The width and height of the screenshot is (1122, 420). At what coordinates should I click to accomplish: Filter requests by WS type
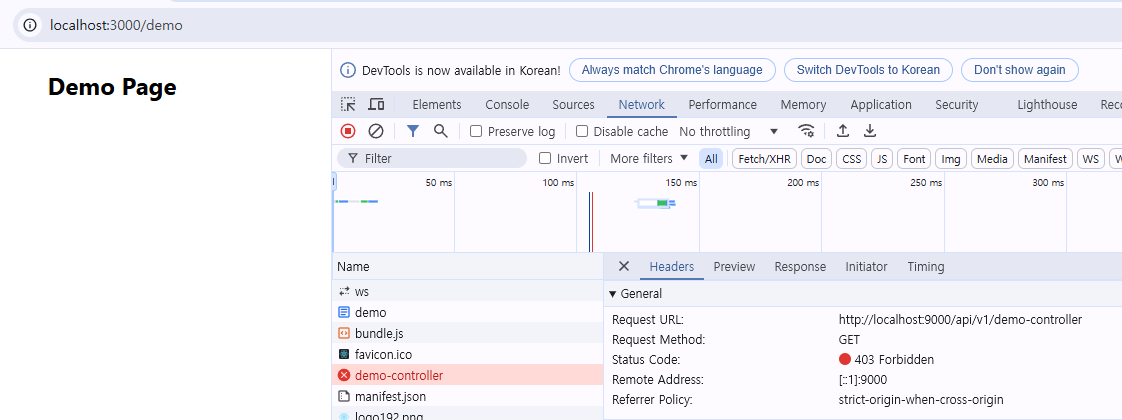(x=1091, y=159)
